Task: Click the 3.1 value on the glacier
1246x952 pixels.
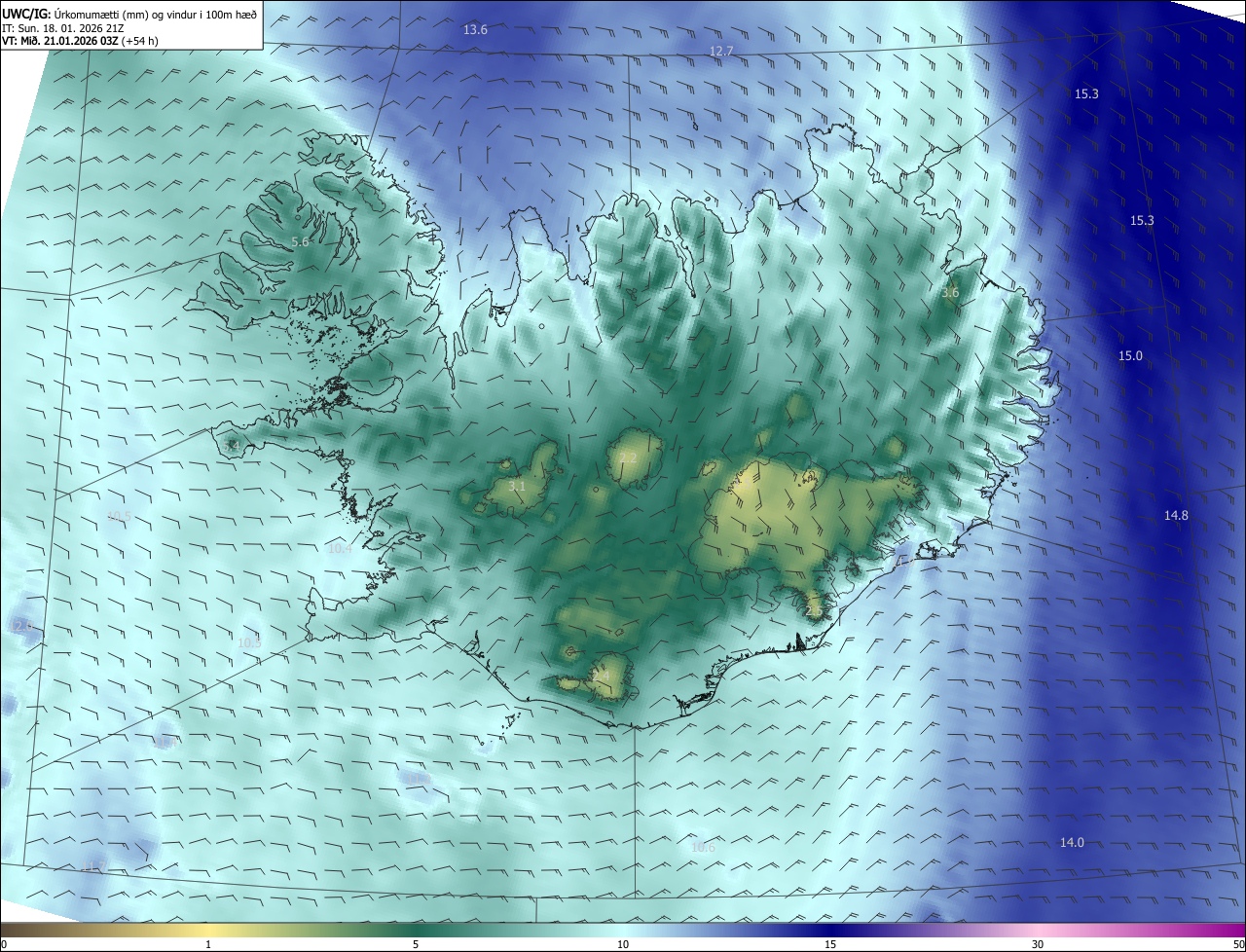Action: click(517, 486)
